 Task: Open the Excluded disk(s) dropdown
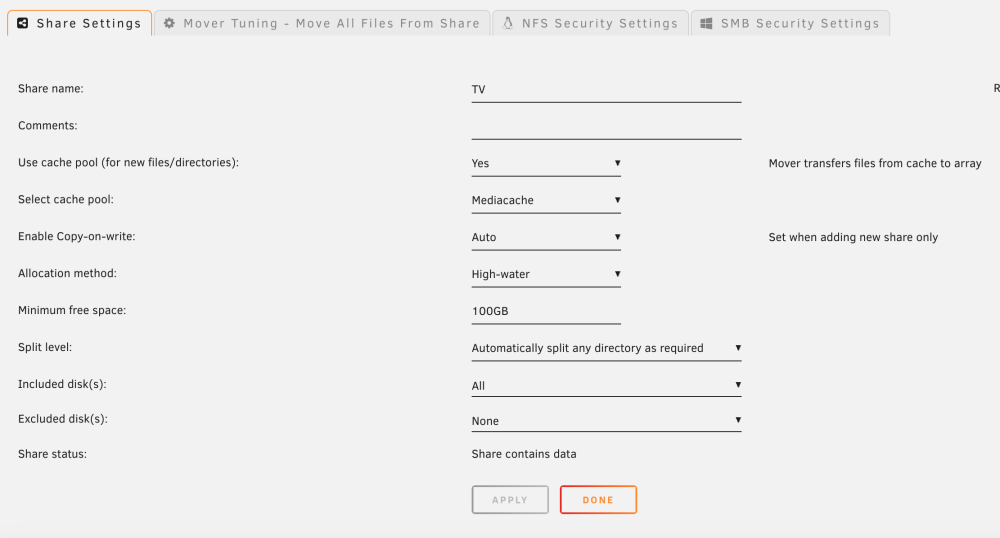click(x=607, y=421)
